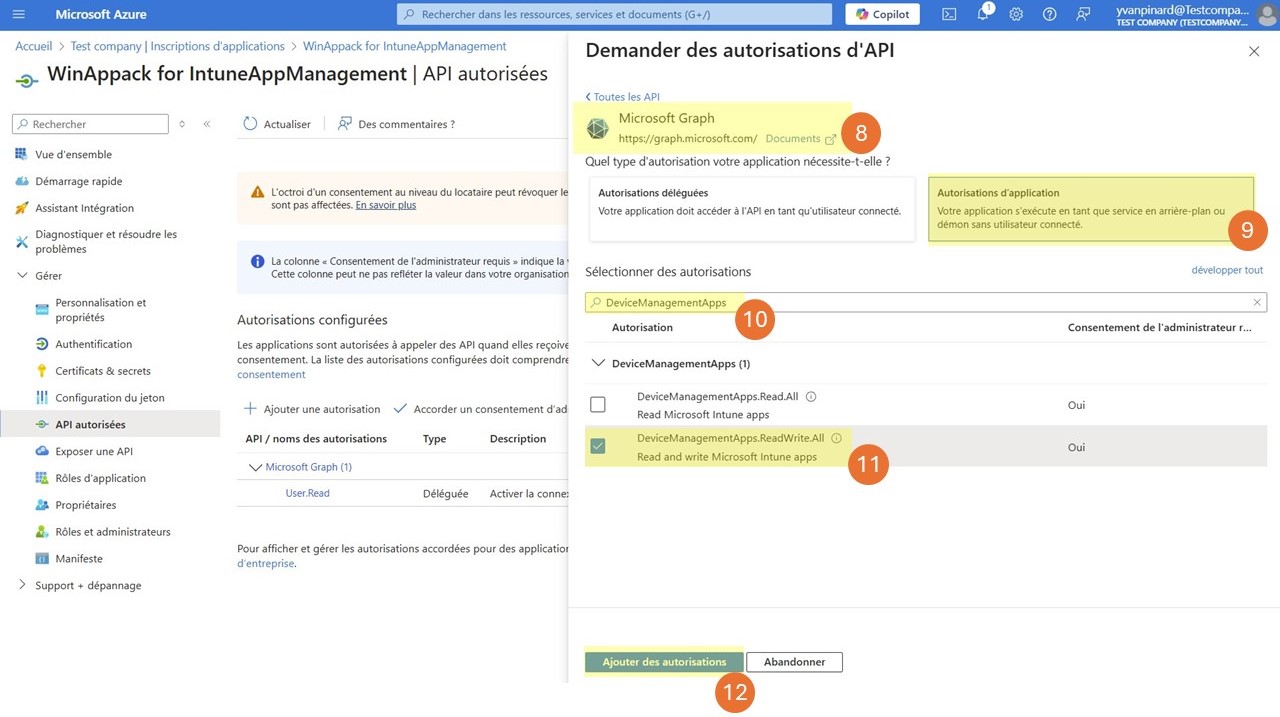Open the notifications bell
The image size is (1280, 717).
click(x=983, y=14)
